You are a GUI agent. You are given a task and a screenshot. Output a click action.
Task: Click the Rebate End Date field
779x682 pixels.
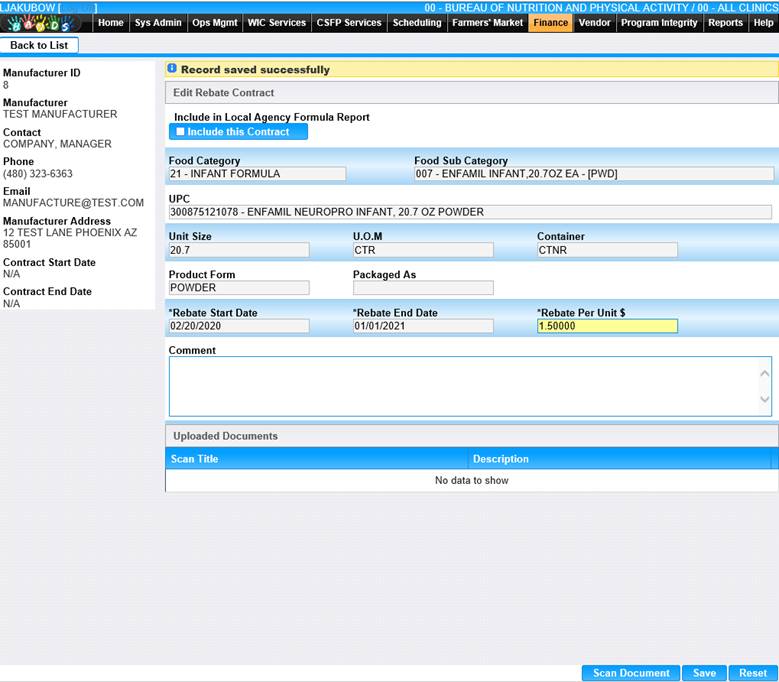(x=423, y=326)
